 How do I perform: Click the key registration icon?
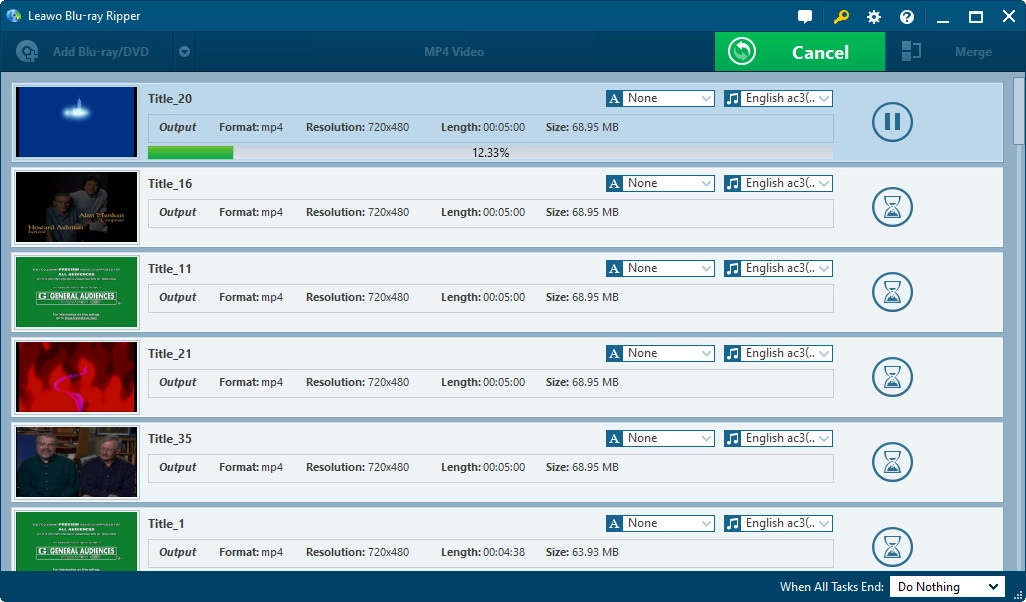click(x=840, y=17)
